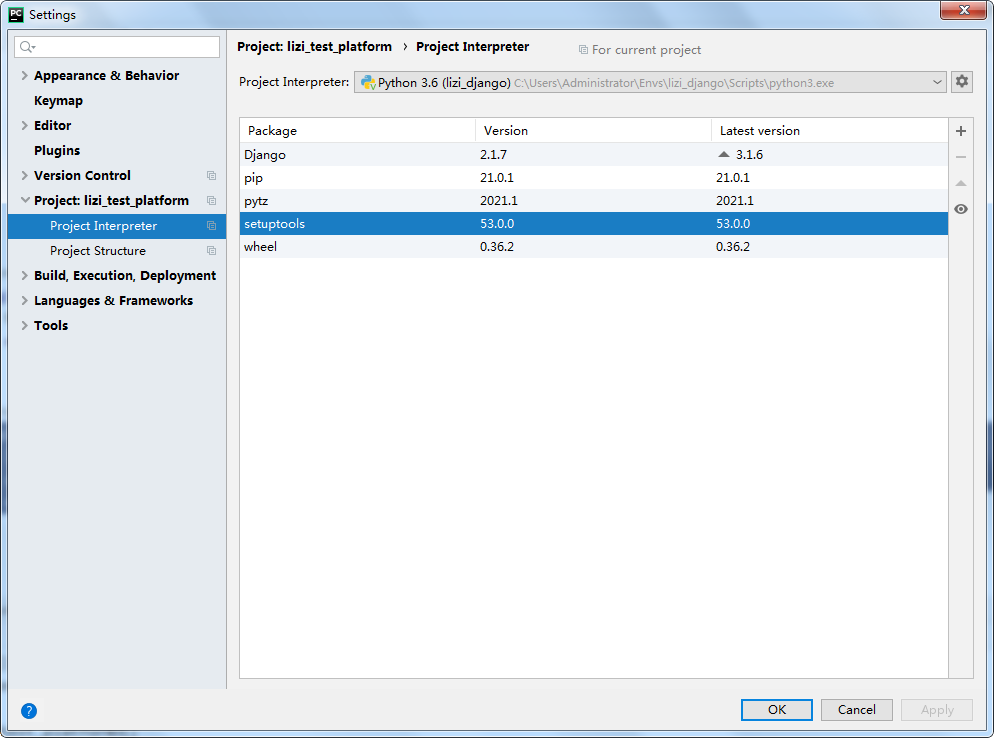
Task: Open interpreter gear settings menu
Action: [962, 82]
